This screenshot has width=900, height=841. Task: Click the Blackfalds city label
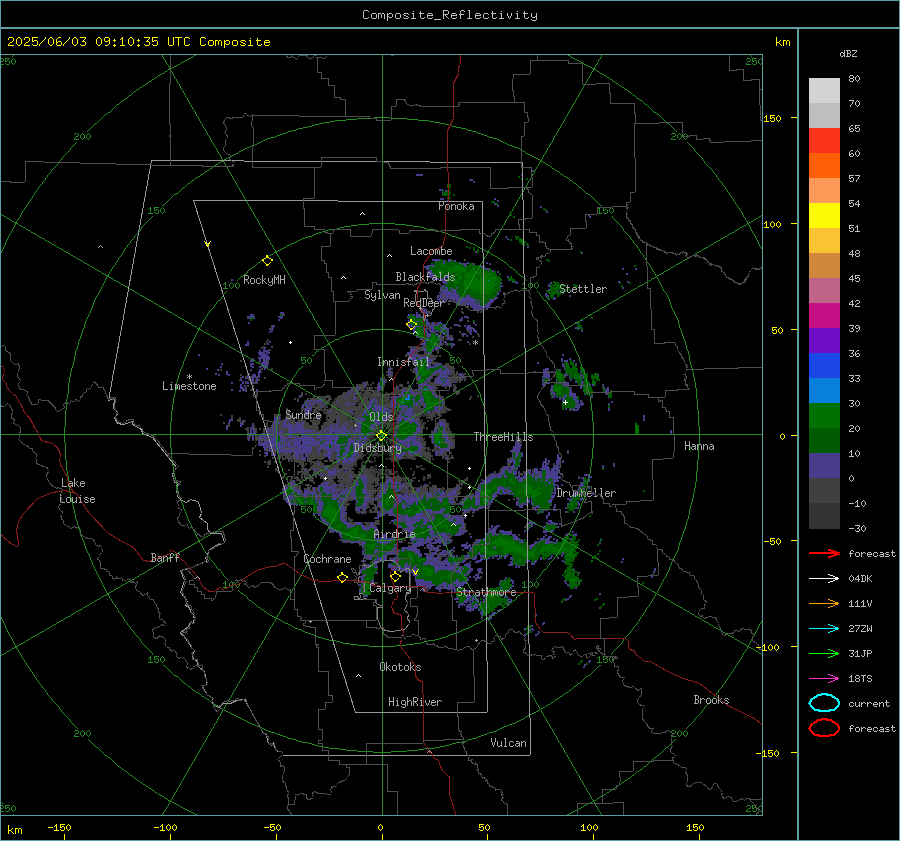425,277
